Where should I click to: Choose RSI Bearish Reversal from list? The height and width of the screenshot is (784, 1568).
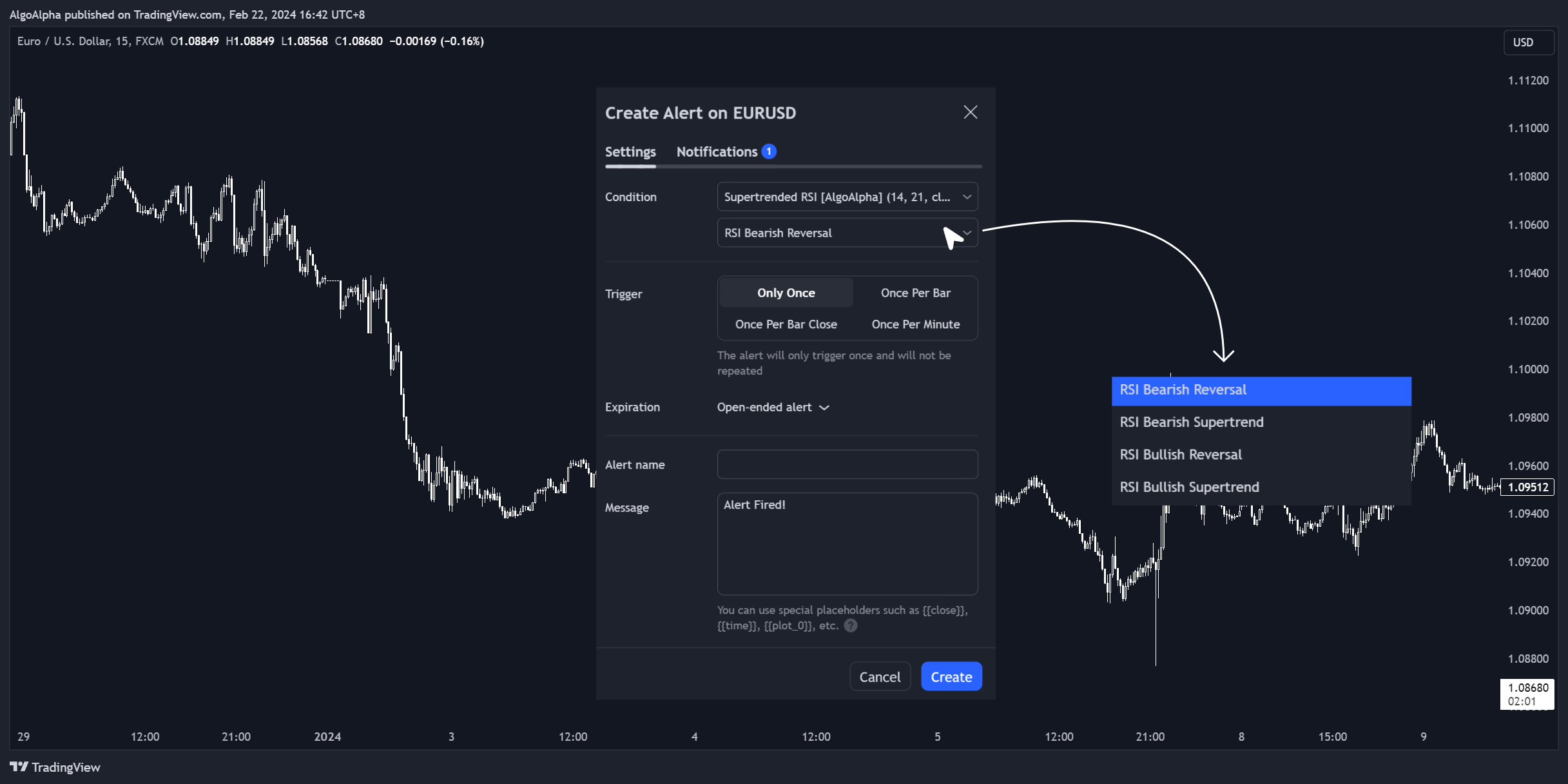(1261, 390)
